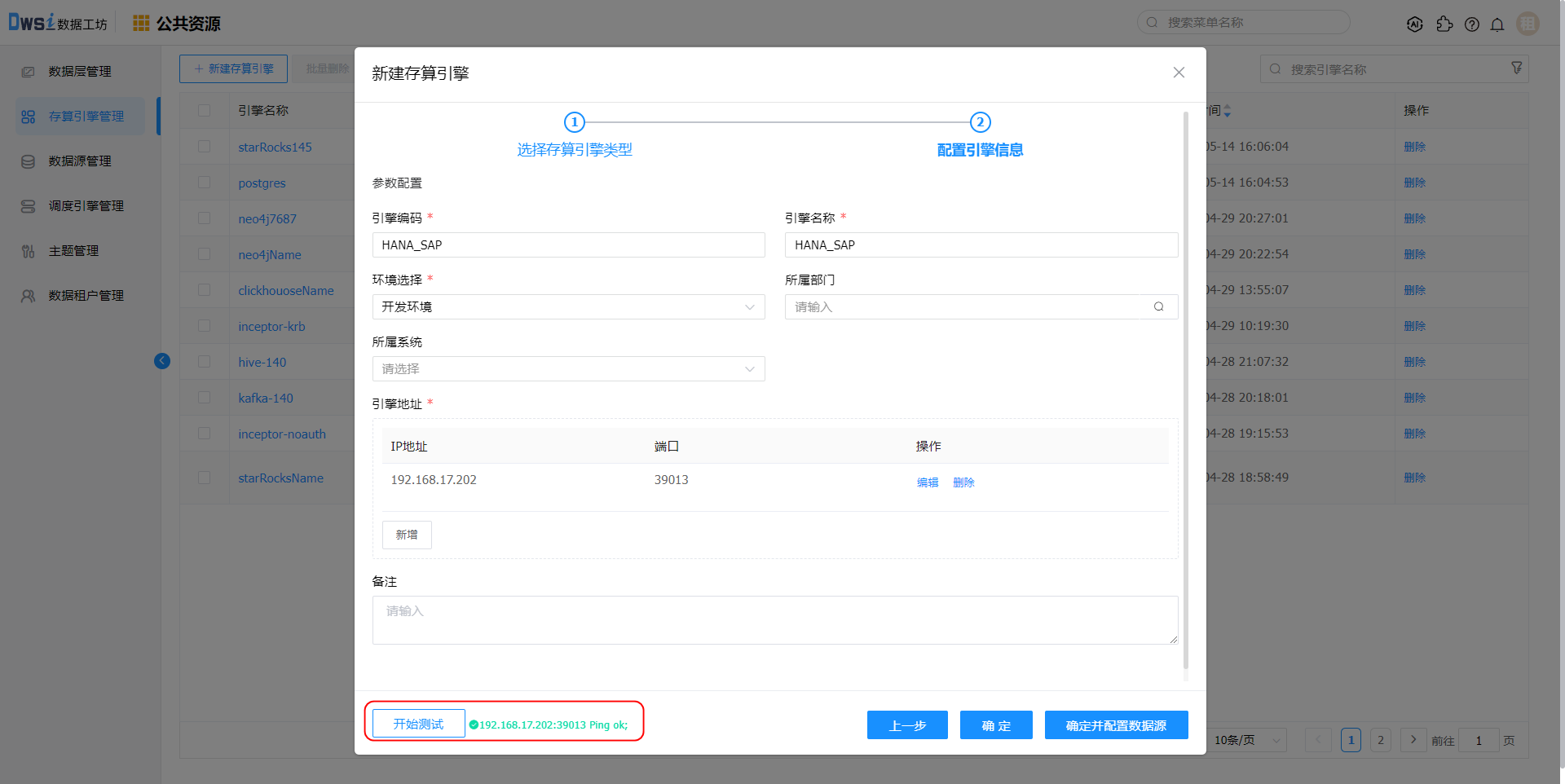Screen dimensions: 1565x784
Task: Click into the 备注 text area
Action: (x=774, y=620)
